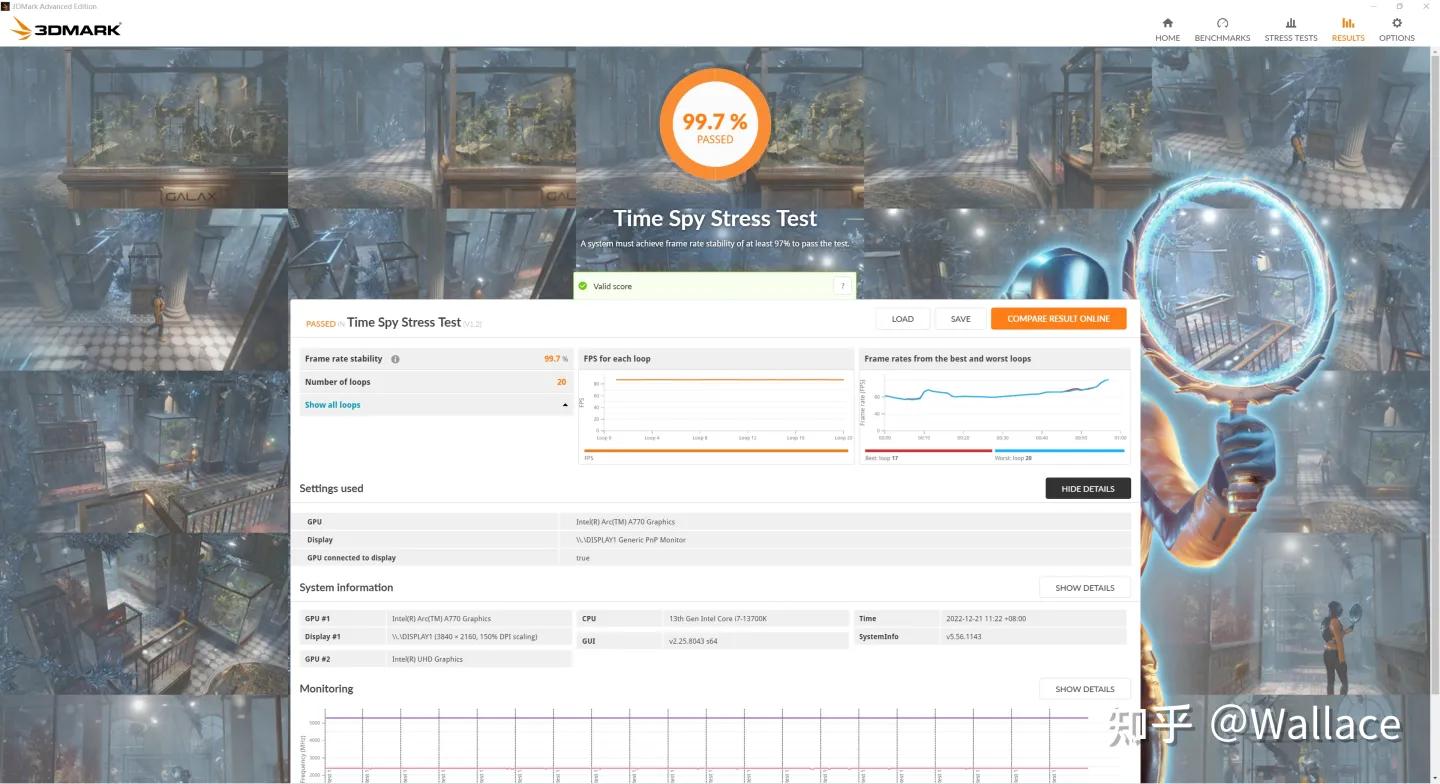Click the question mark beside Valid score

click(842, 286)
